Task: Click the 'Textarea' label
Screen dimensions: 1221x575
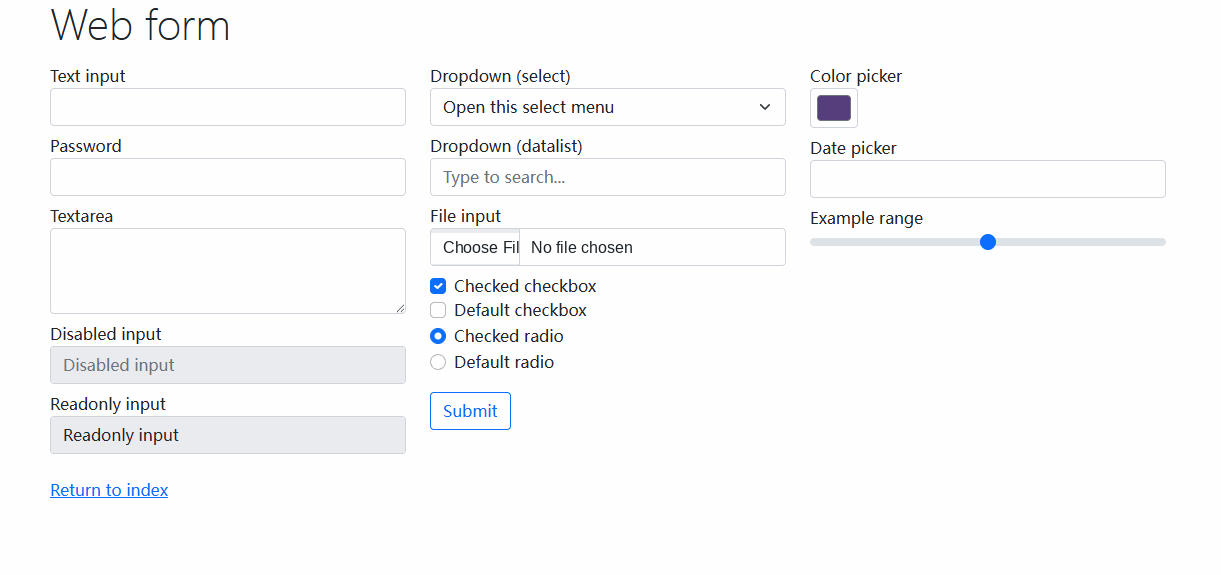Action: [x=82, y=216]
